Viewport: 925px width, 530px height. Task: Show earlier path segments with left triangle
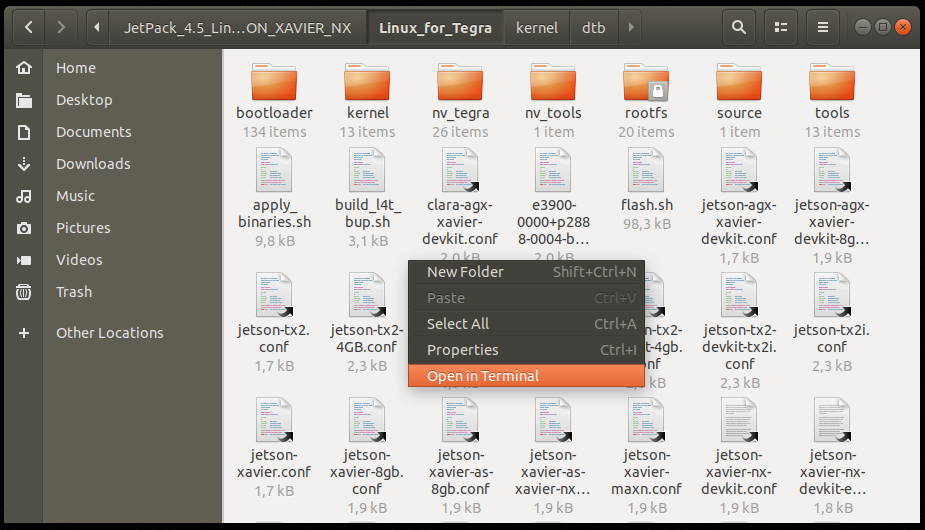[x=97, y=27]
